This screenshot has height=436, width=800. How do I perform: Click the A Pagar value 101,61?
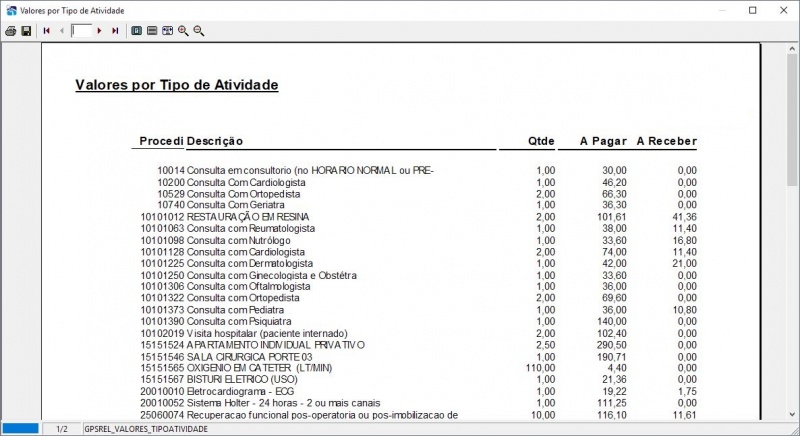612,217
